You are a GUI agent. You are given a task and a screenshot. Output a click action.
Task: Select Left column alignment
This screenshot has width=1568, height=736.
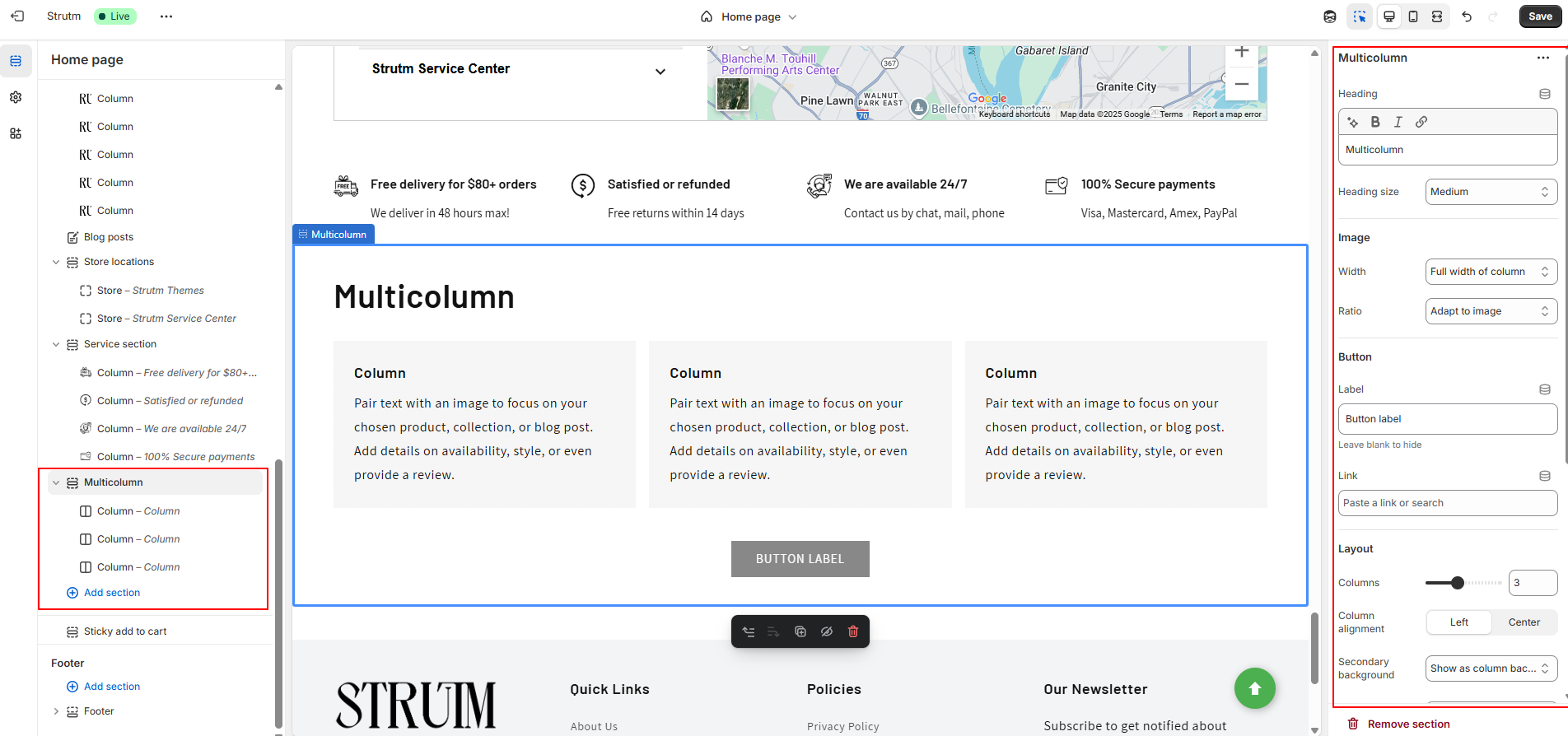[x=1459, y=622]
